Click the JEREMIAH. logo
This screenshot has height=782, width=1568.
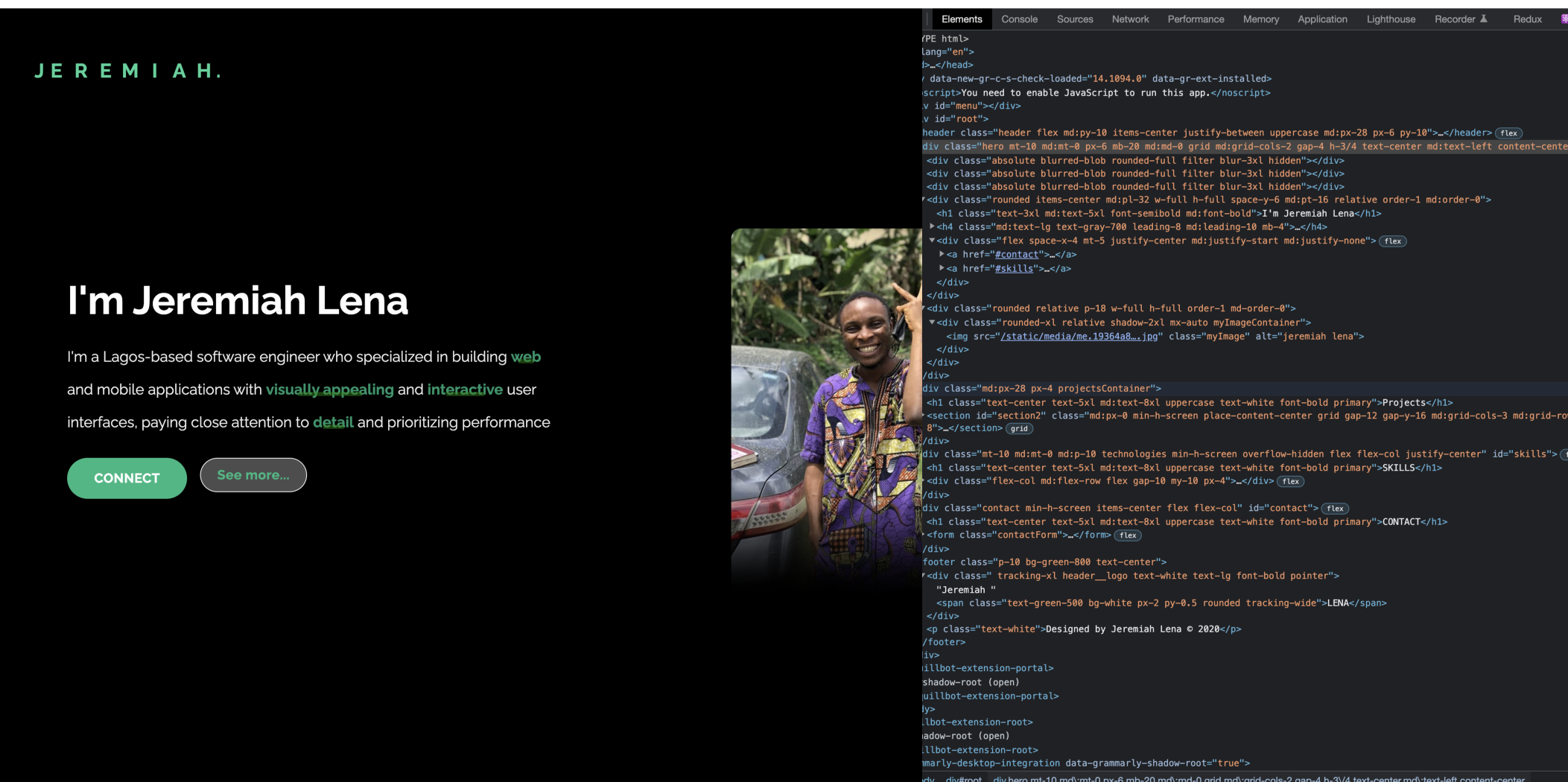click(x=127, y=71)
